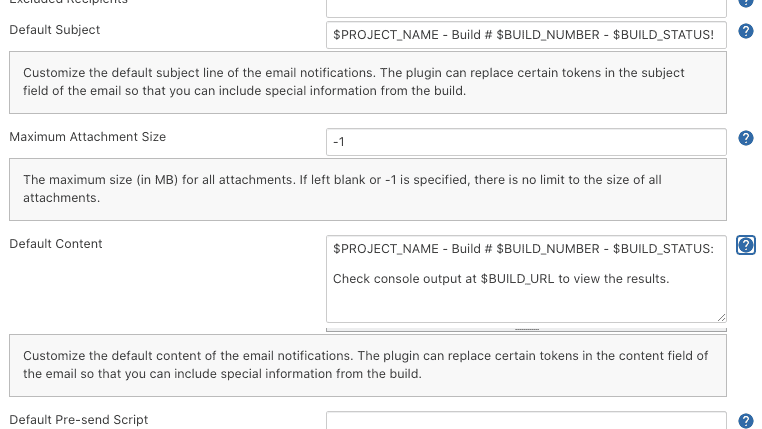762x429 pixels.
Task: Click the Excluded Recipients input box
Action: 525,4
